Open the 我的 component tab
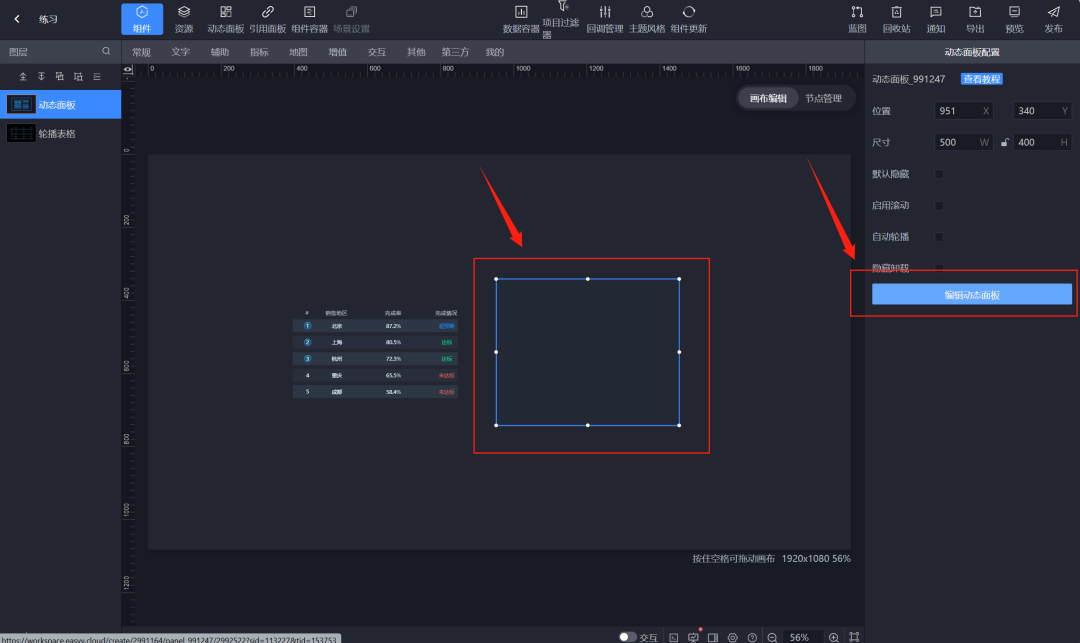1080x643 pixels. [495, 52]
